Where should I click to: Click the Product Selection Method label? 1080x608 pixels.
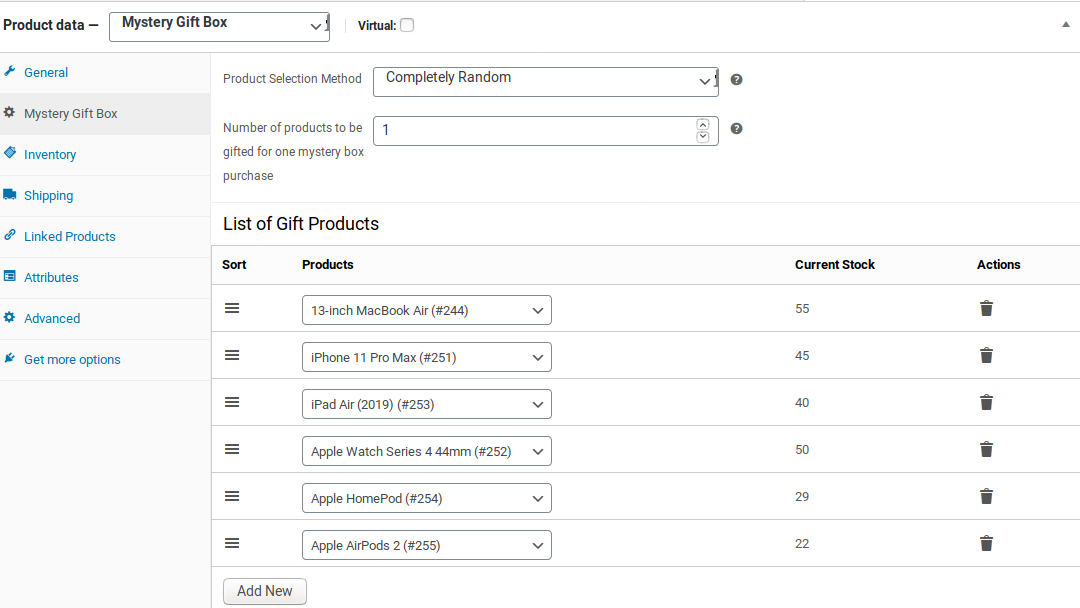[292, 78]
